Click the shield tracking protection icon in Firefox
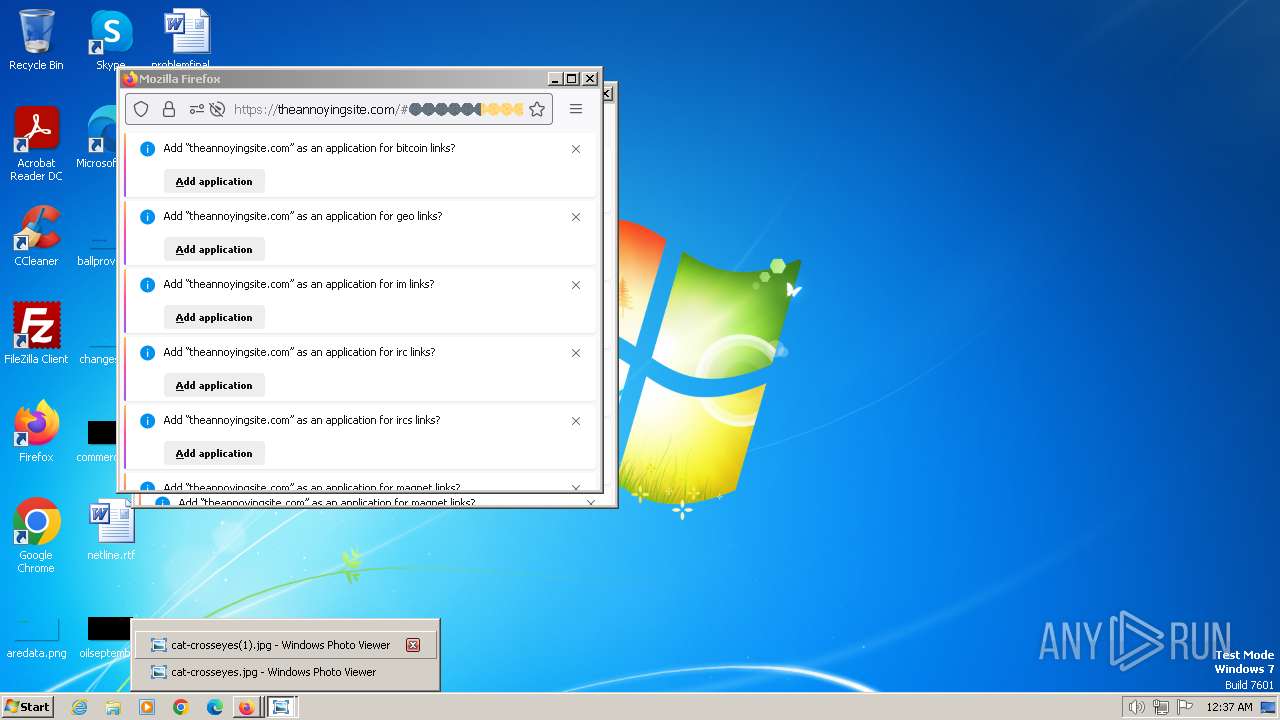Screen dimensions: 1280x720 (x=141, y=109)
